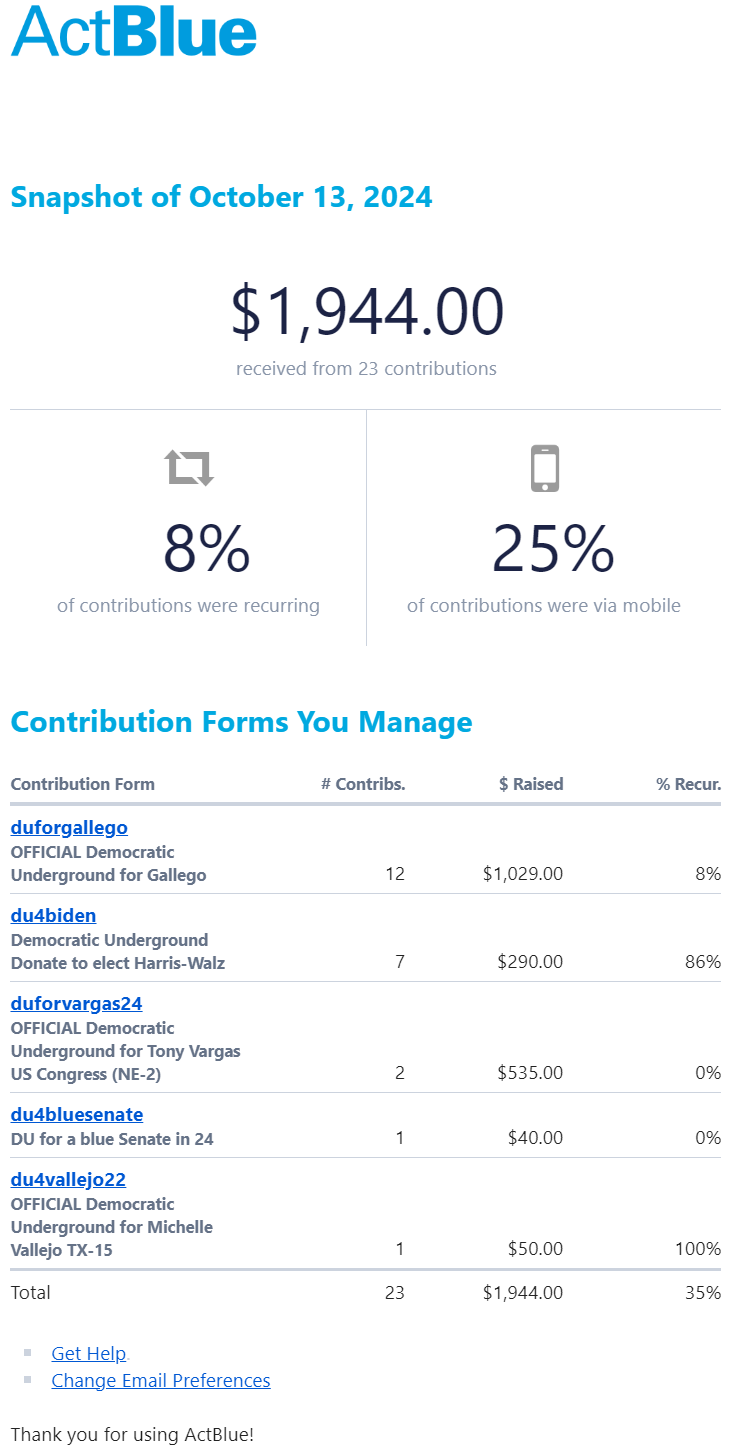This screenshot has height=1452, width=732.
Task: Open Change Email Preferences link
Action: [x=161, y=1380]
